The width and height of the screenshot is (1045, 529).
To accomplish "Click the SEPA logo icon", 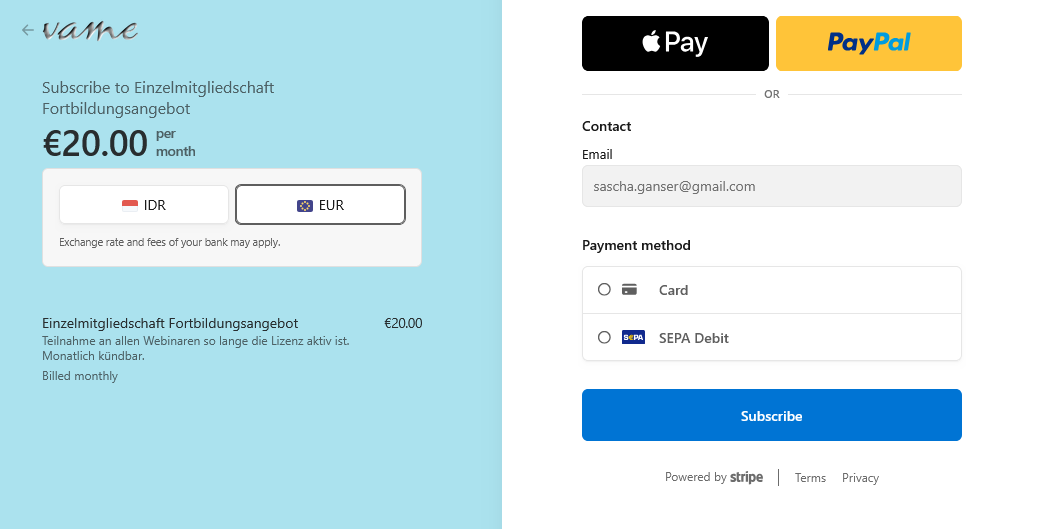I will (x=633, y=338).
